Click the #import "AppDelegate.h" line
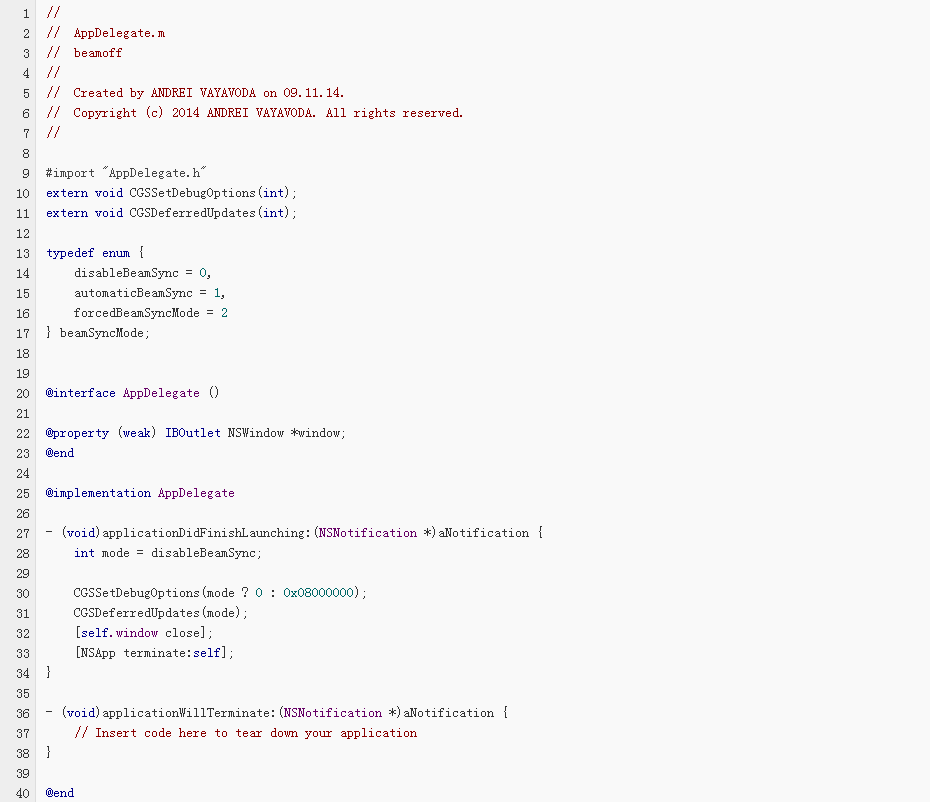The height and width of the screenshot is (802, 930). tap(126, 173)
